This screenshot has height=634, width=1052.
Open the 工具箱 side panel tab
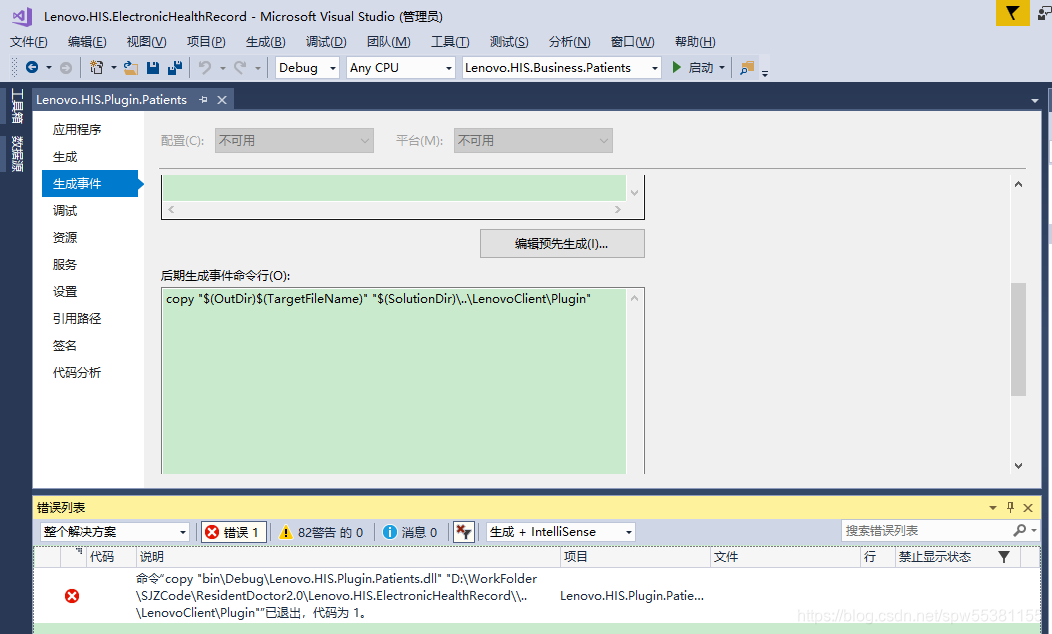(17, 106)
